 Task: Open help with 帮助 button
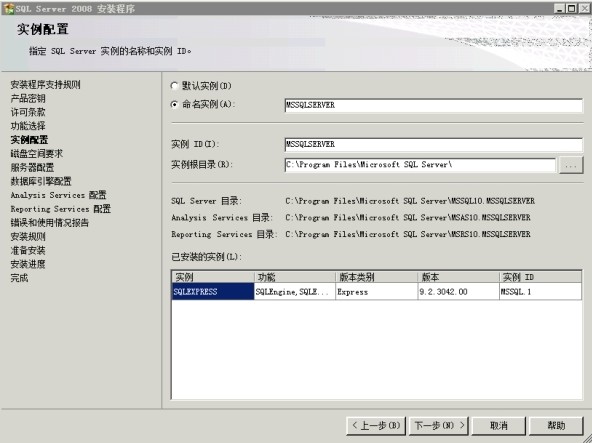556,426
